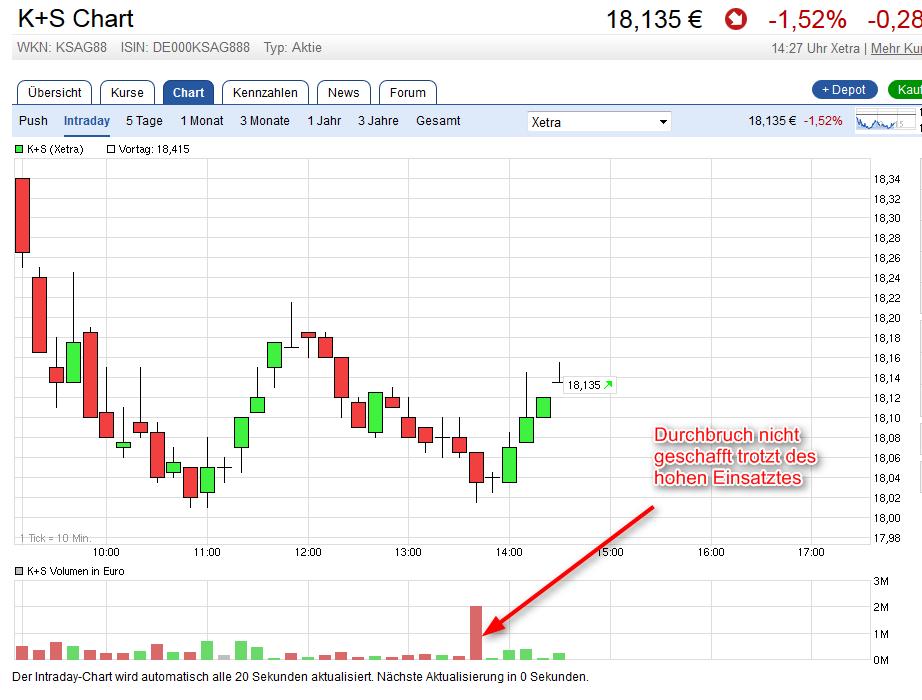Switch chart to 1 Jahr
This screenshot has width=922, height=700.
(x=324, y=121)
